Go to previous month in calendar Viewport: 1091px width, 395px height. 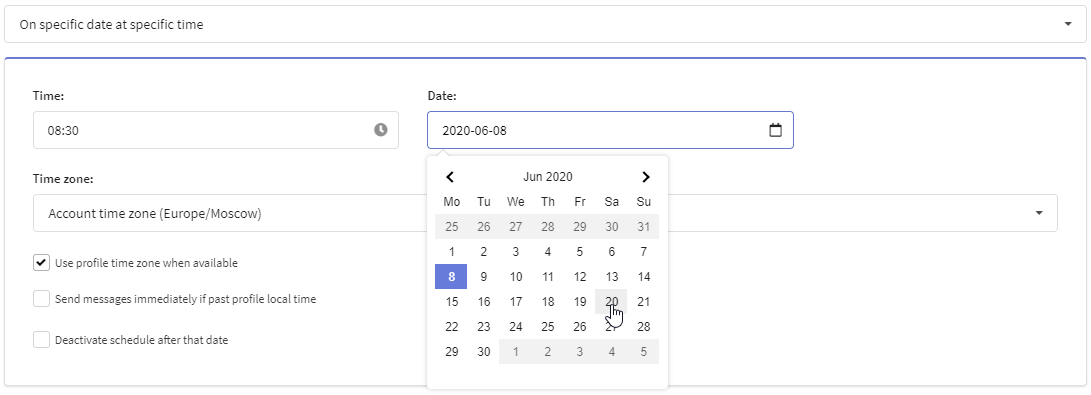coord(449,177)
